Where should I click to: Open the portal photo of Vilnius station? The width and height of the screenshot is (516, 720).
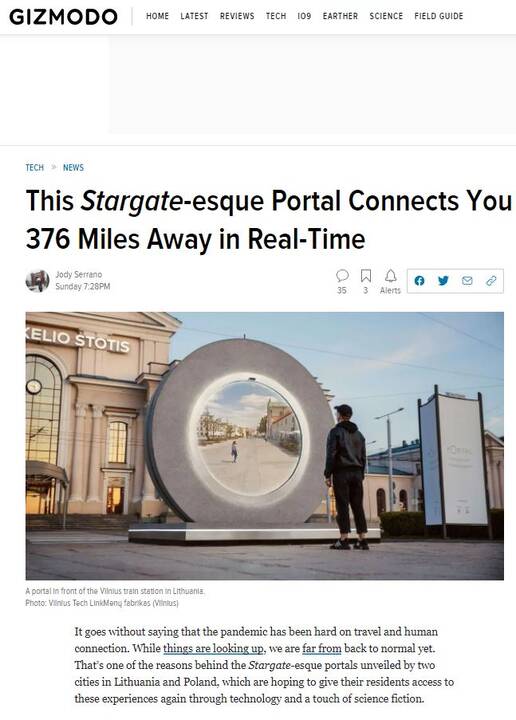click(x=265, y=446)
